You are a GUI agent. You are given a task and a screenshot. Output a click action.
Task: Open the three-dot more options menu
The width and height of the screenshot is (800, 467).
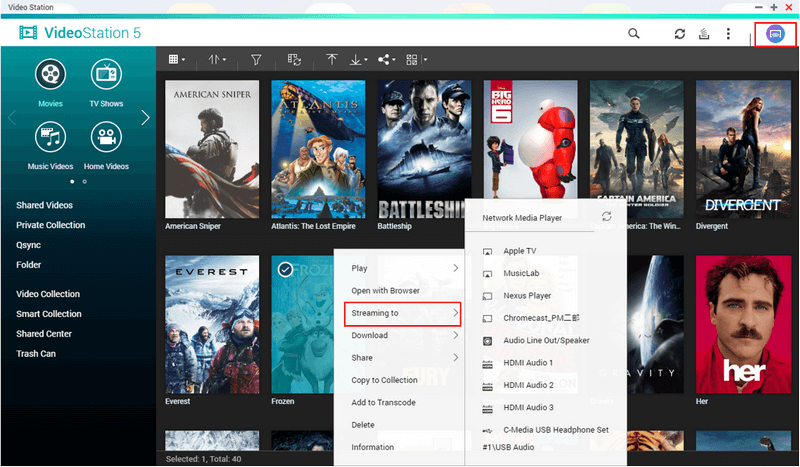tap(728, 34)
